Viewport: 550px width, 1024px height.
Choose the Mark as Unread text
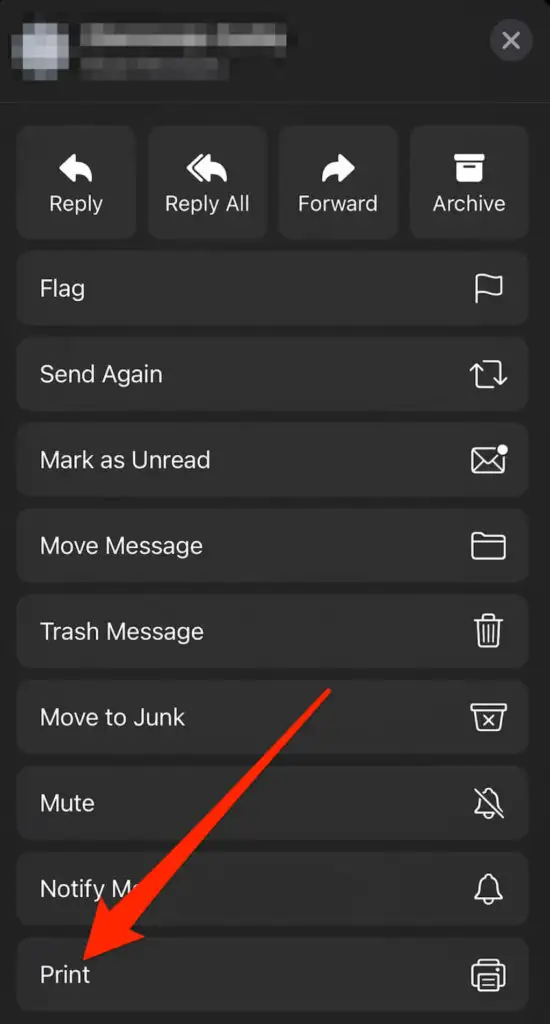coord(125,460)
